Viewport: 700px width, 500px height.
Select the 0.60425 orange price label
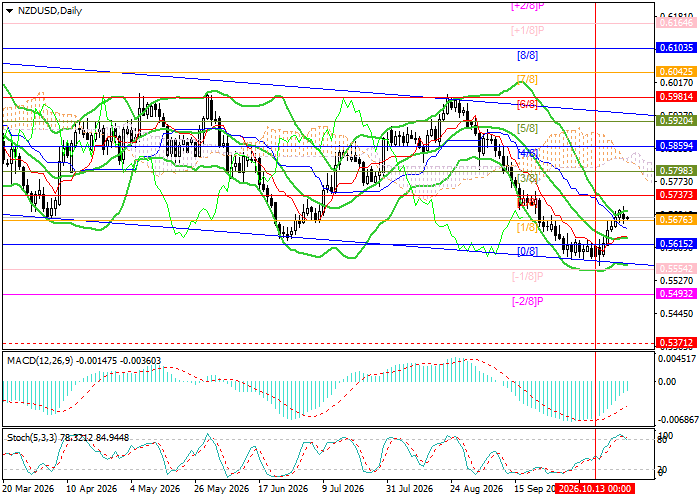[x=676, y=72]
